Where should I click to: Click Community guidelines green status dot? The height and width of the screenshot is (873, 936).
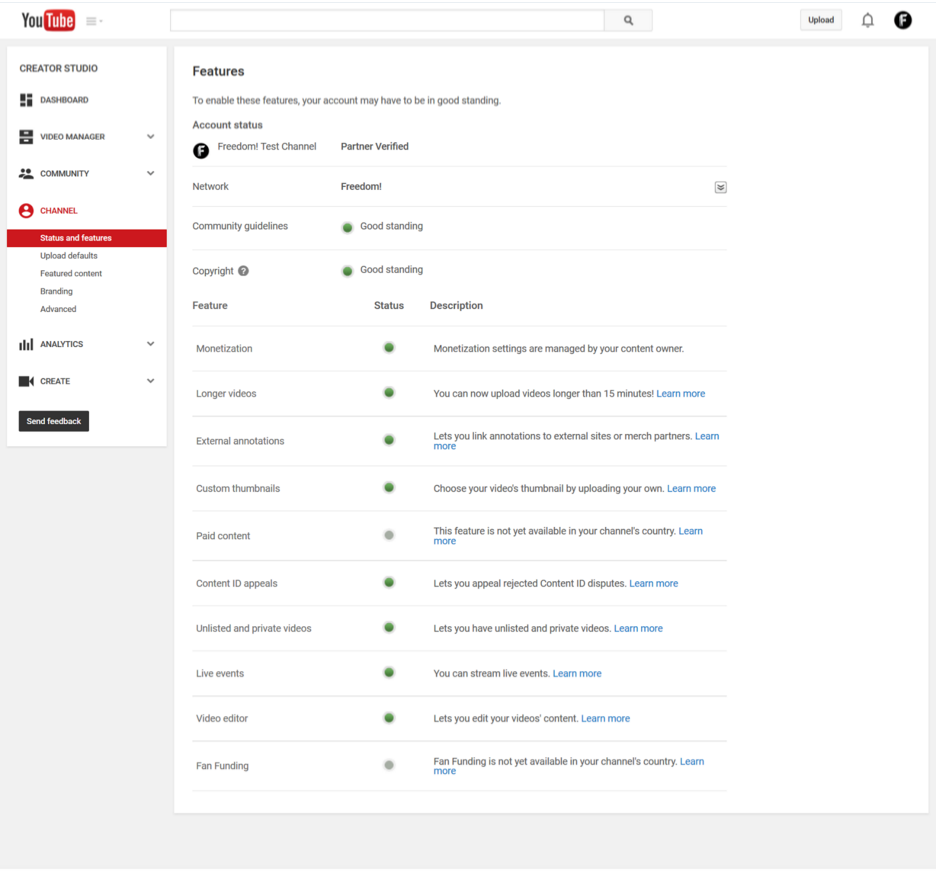click(347, 228)
